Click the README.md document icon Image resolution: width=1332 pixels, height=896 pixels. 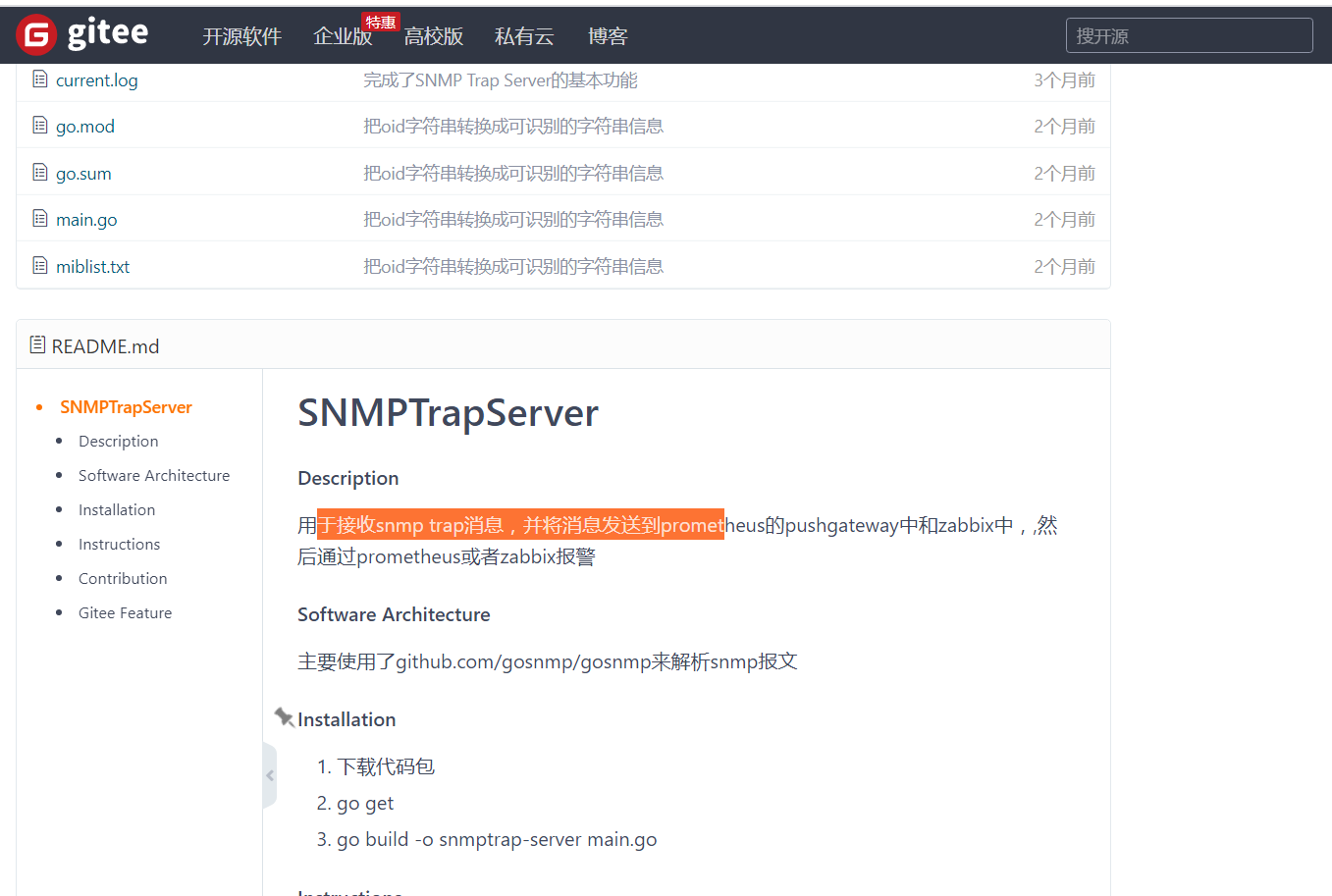point(37,345)
